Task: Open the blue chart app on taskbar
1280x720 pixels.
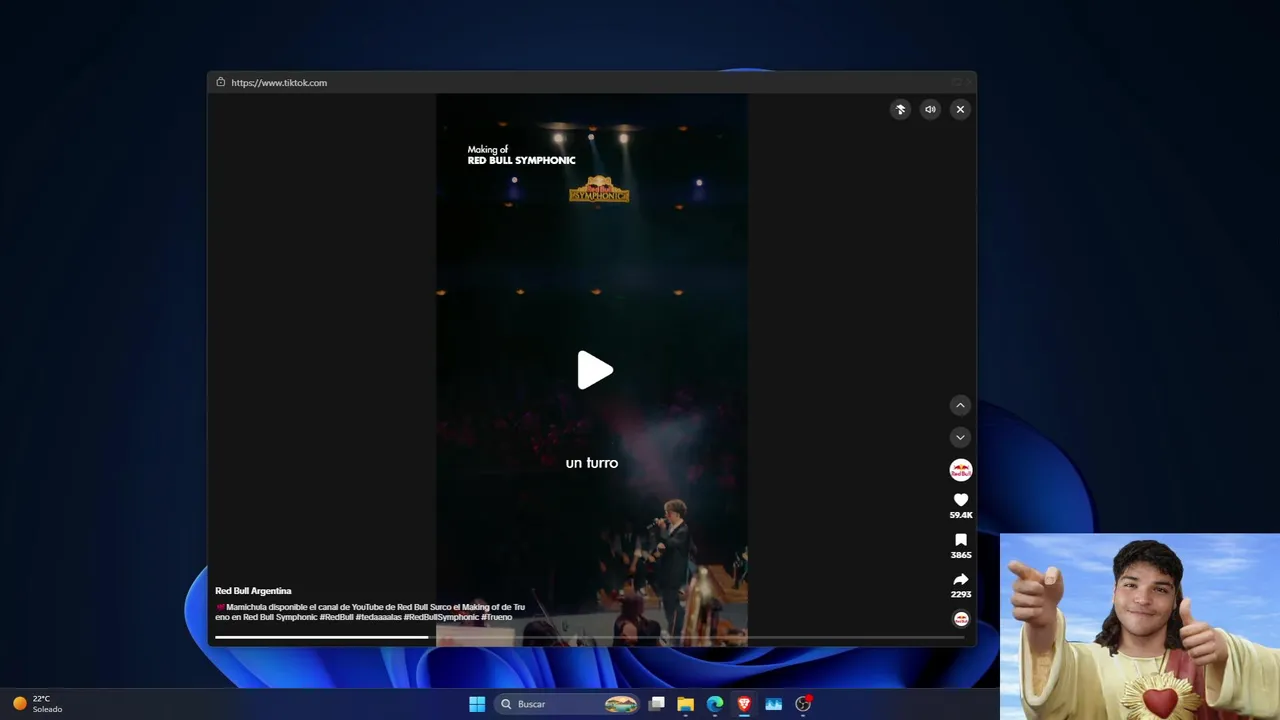Action: pos(773,704)
